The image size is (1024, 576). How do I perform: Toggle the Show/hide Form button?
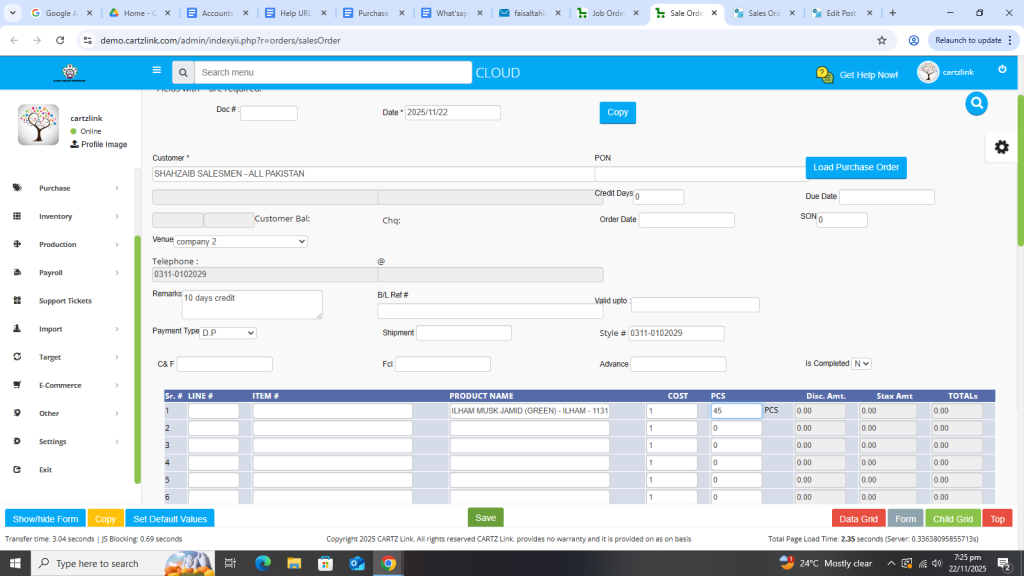pyautogui.click(x=45, y=519)
